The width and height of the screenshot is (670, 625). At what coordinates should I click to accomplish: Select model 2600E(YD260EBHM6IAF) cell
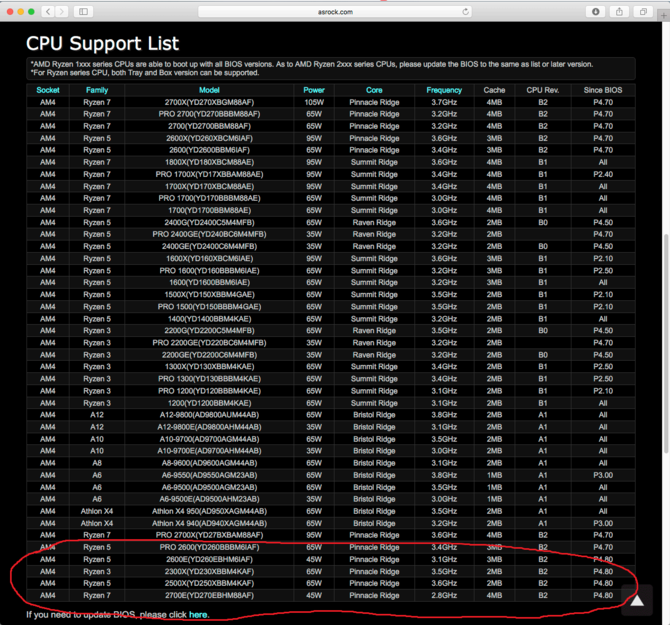click(209, 559)
